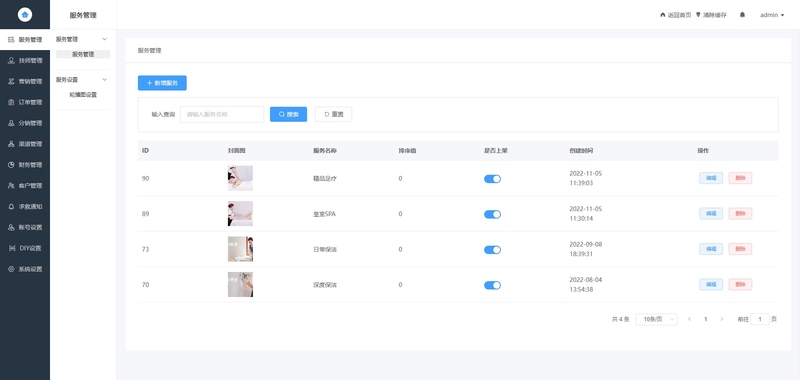Click the 新增服务 button
Image resolution: width=800 pixels, height=380 pixels.
point(162,83)
